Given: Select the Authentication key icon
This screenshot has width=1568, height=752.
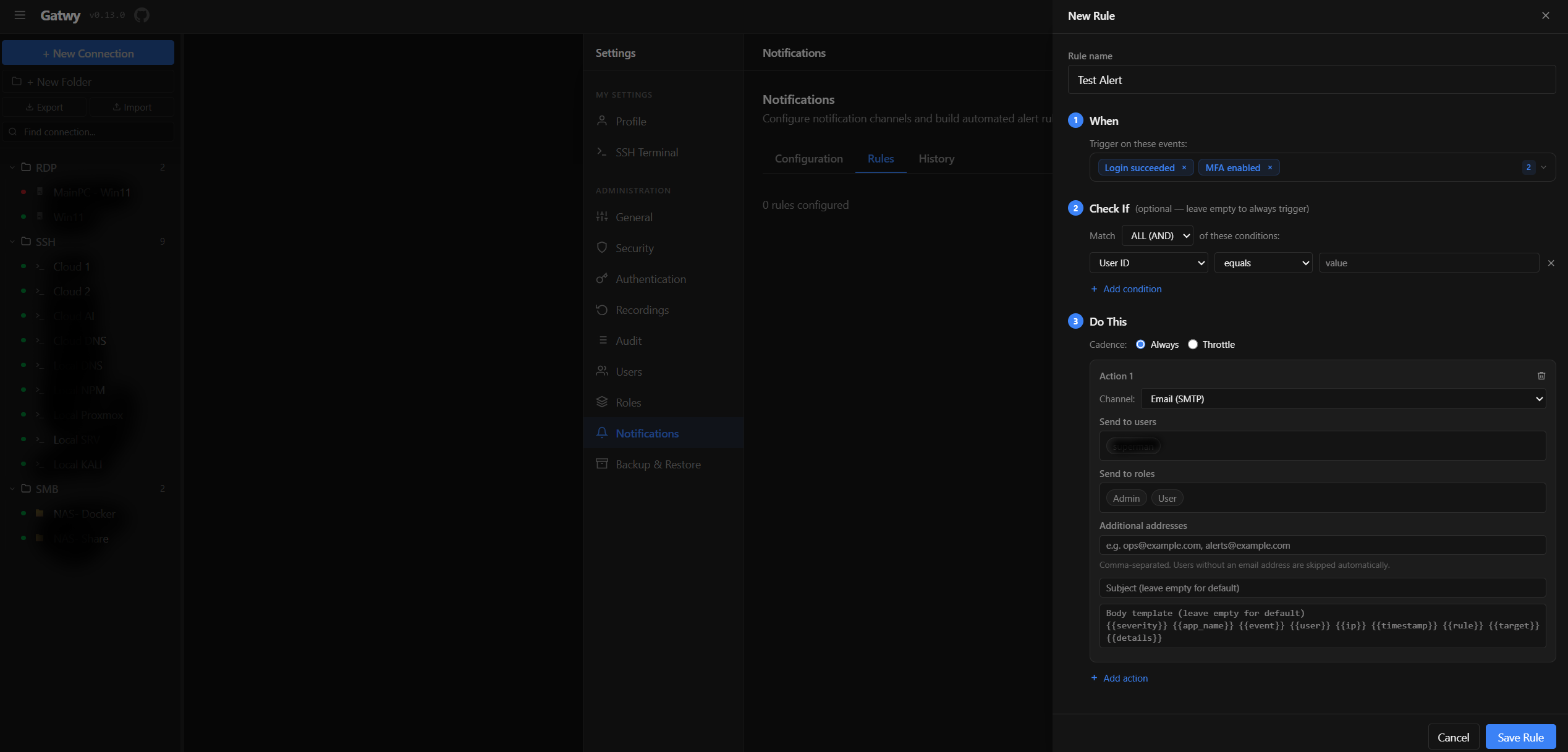Looking at the screenshot, I should click(x=602, y=278).
